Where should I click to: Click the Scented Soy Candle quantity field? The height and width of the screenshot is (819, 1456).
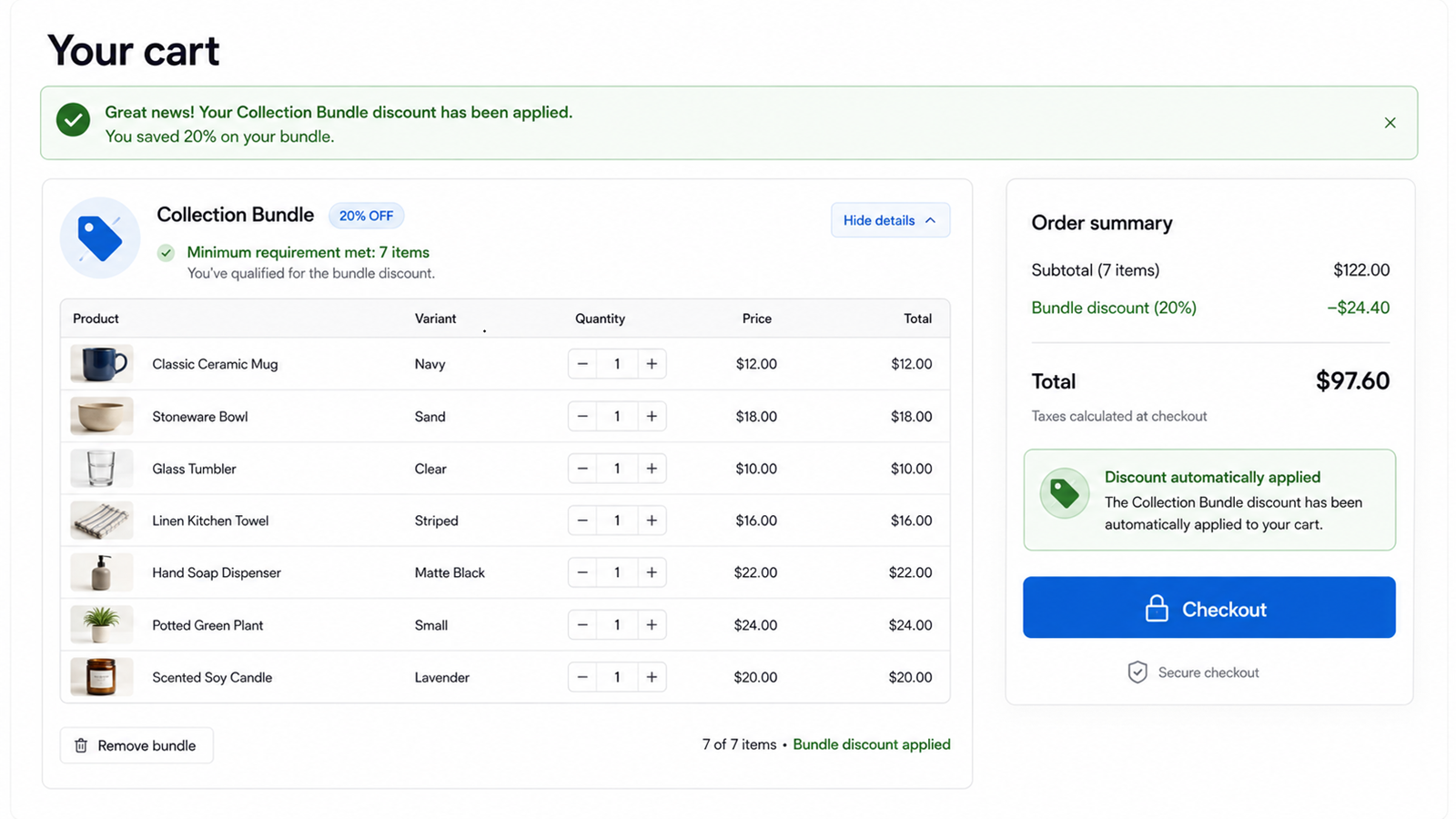point(617,677)
